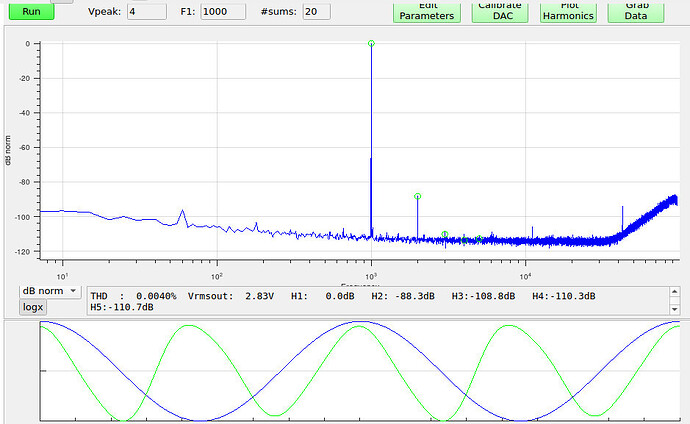The height and width of the screenshot is (424, 690).
Task: Open the dB norm dropdown
Action: pos(50,291)
